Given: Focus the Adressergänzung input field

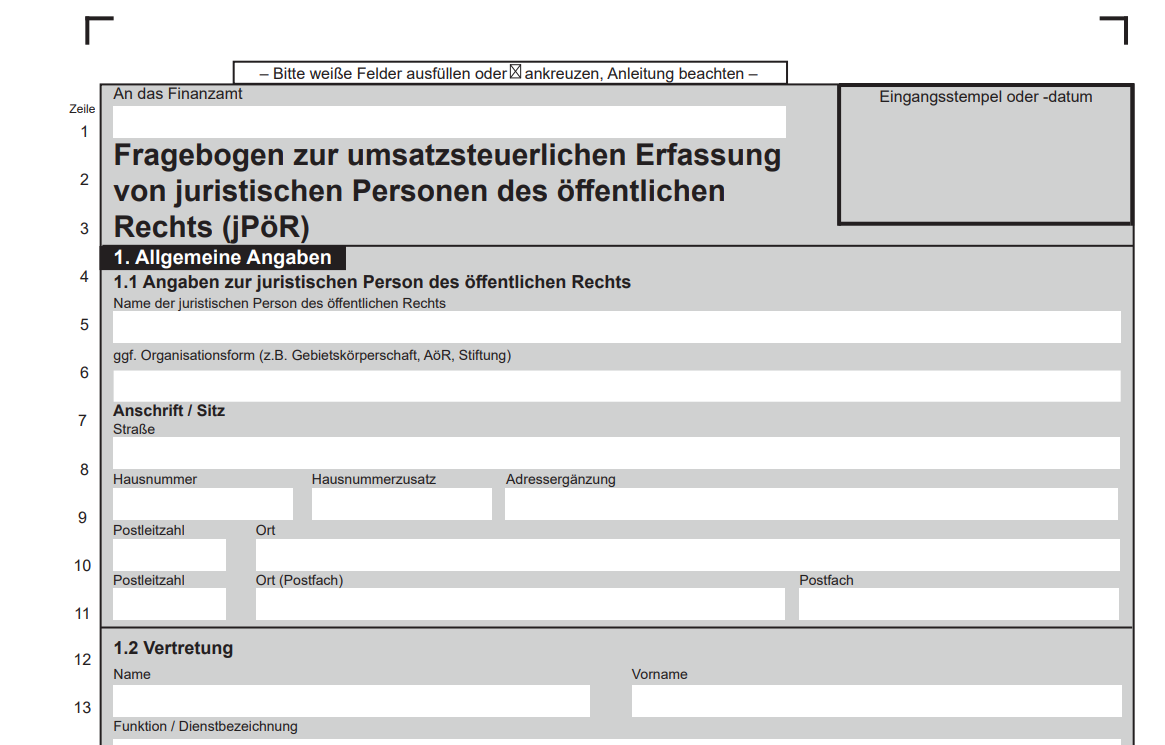Looking at the screenshot, I should [x=811, y=504].
